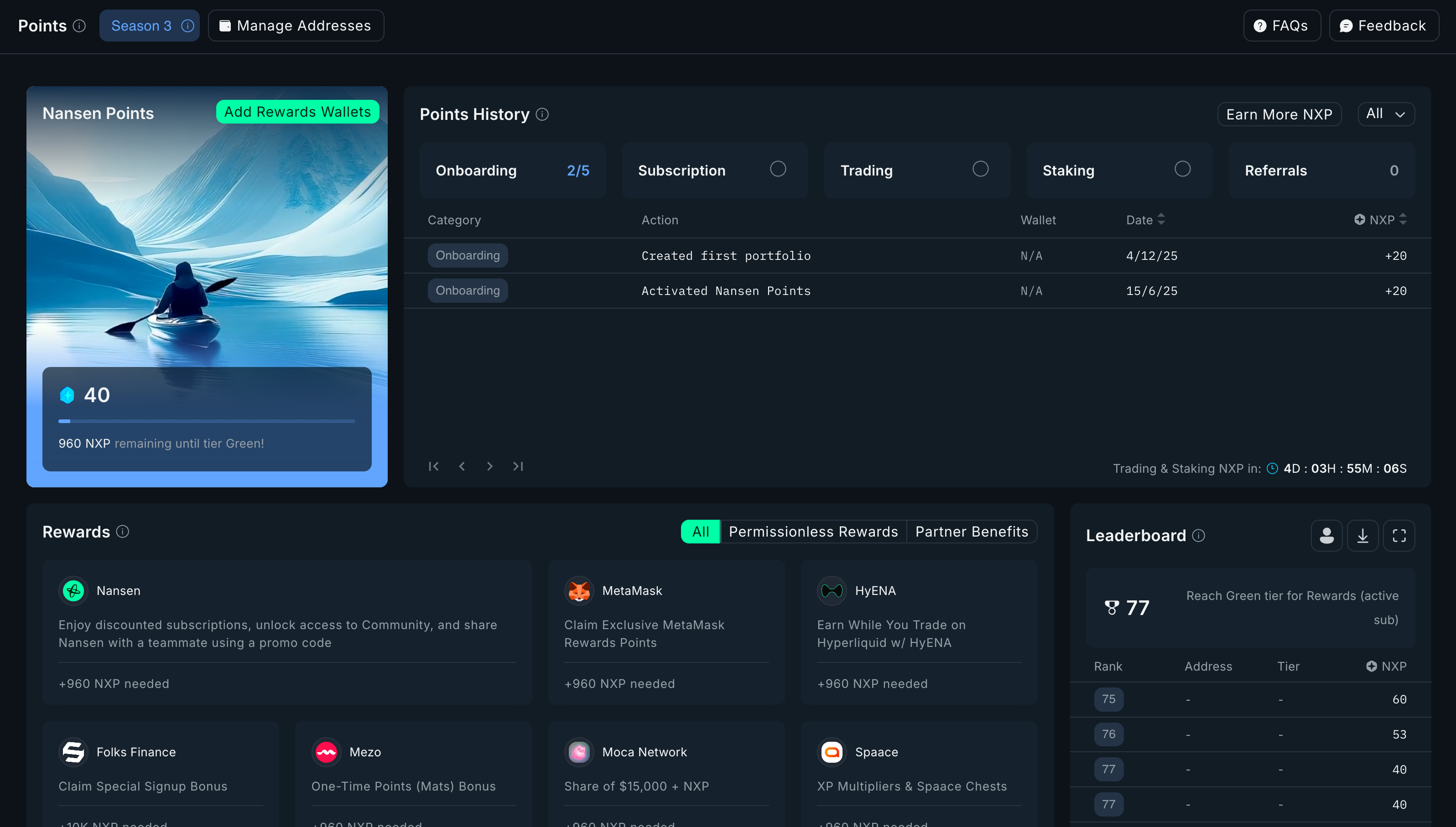
Task: Click the Nansen logo in Rewards card
Action: [x=73, y=590]
